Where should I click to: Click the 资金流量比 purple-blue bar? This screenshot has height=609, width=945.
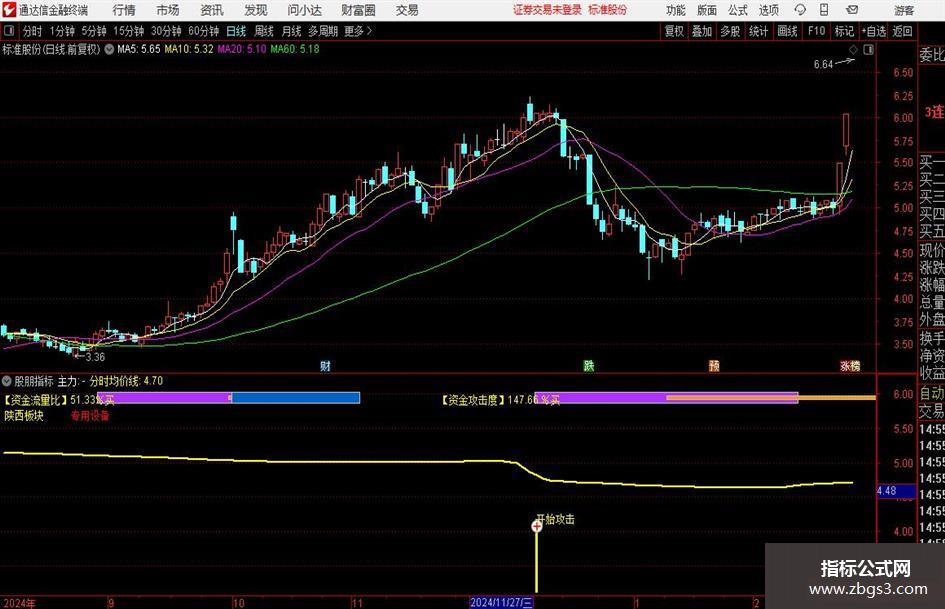[x=228, y=398]
